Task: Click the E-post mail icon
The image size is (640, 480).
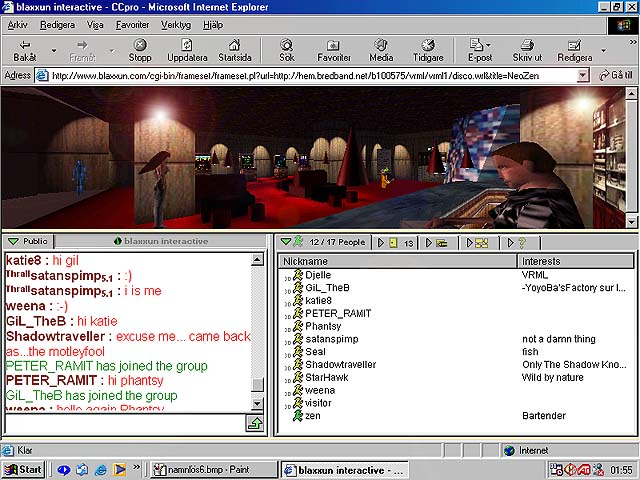Action: click(x=476, y=45)
